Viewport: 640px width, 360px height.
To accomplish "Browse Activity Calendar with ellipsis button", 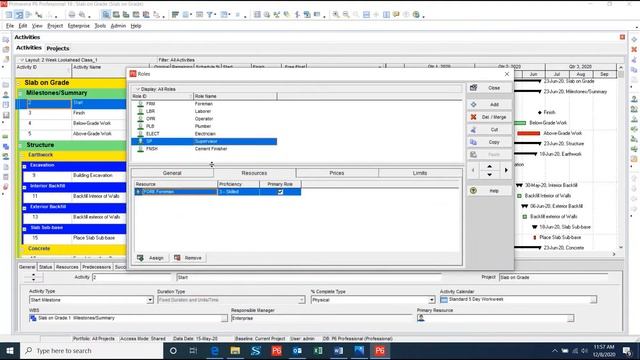I will tap(593, 300).
